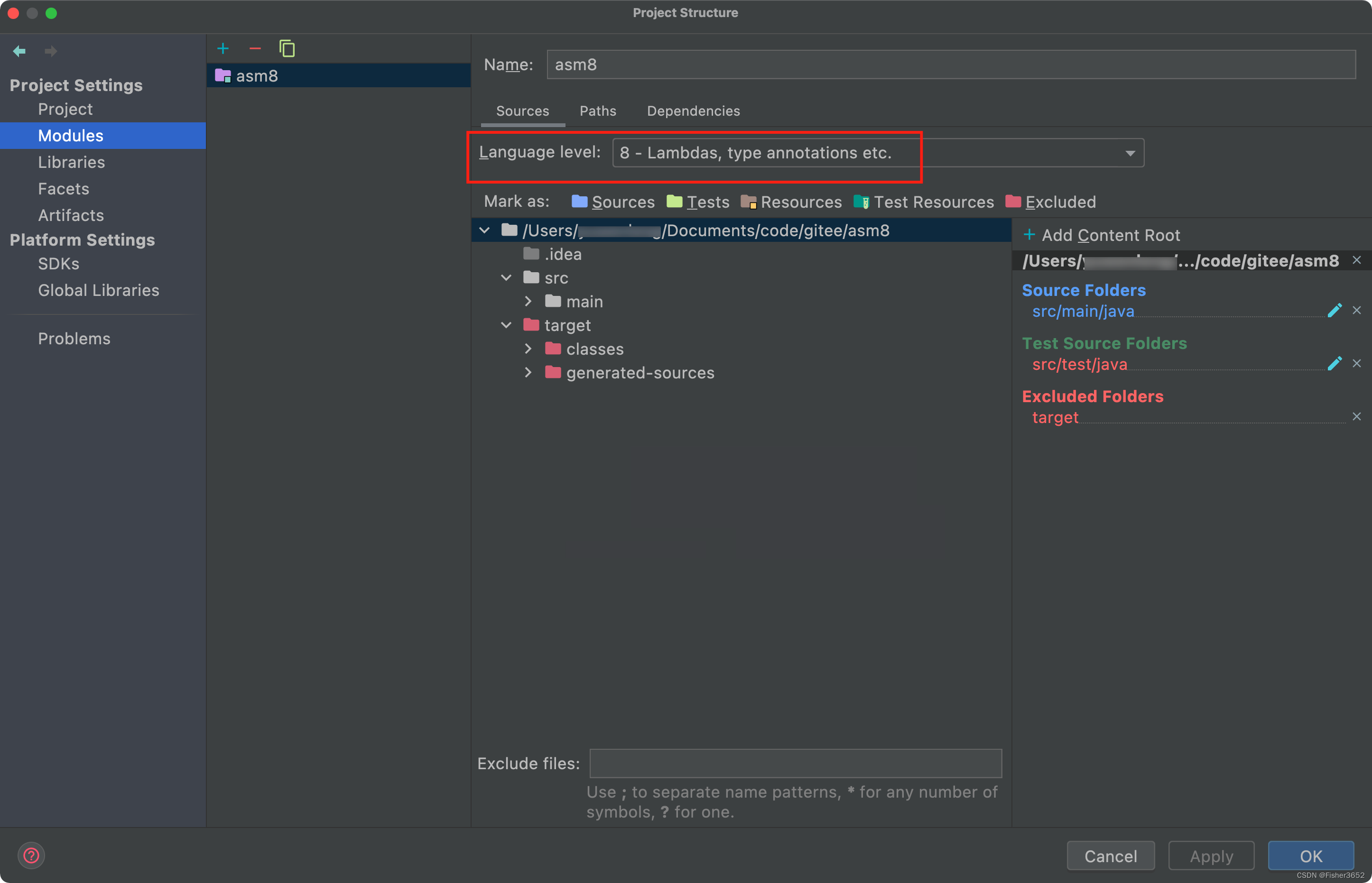Mark folder as Resources

[791, 202]
